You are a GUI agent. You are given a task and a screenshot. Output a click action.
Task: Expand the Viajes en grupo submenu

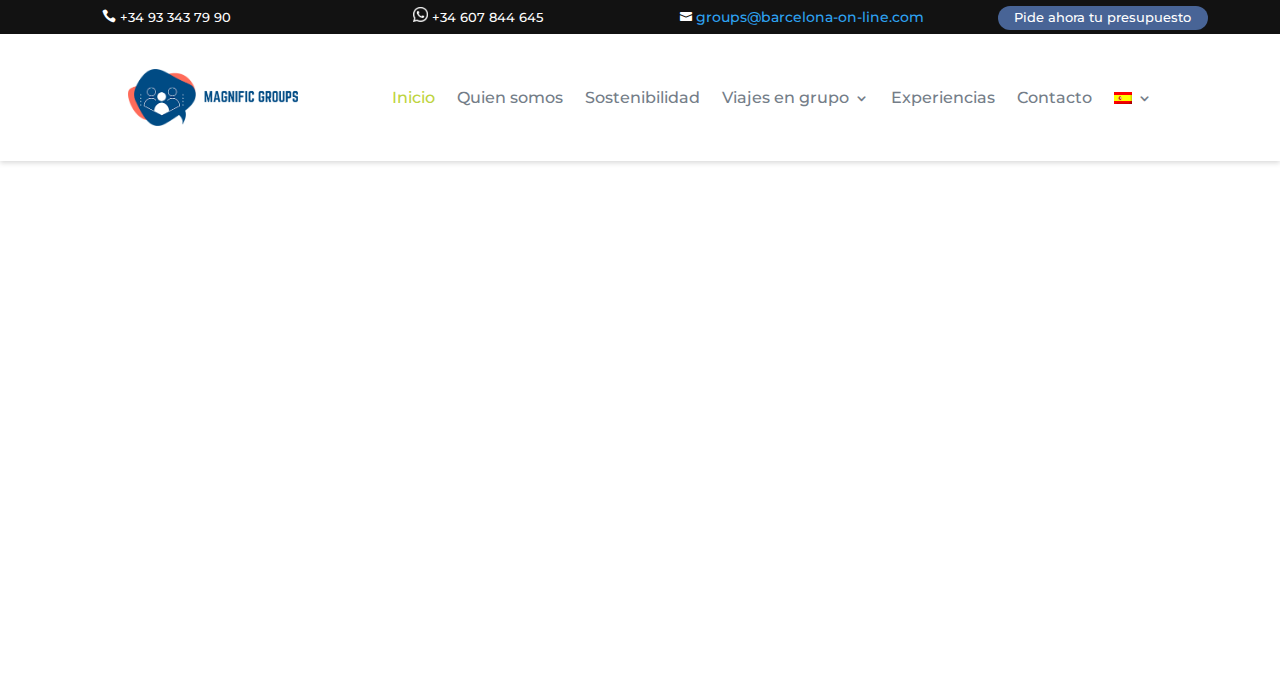(x=861, y=99)
